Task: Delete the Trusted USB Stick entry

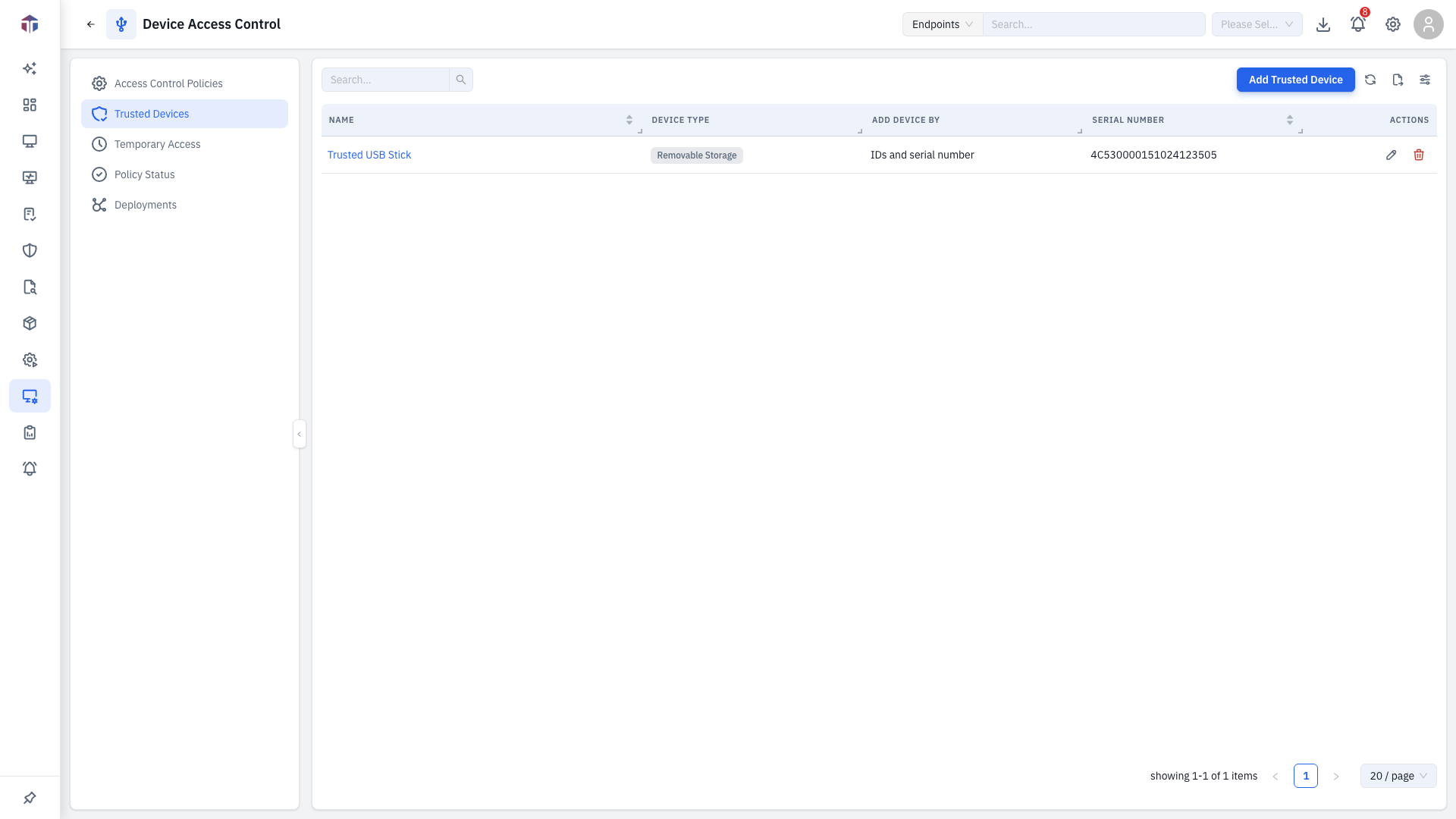Action: pyautogui.click(x=1419, y=155)
